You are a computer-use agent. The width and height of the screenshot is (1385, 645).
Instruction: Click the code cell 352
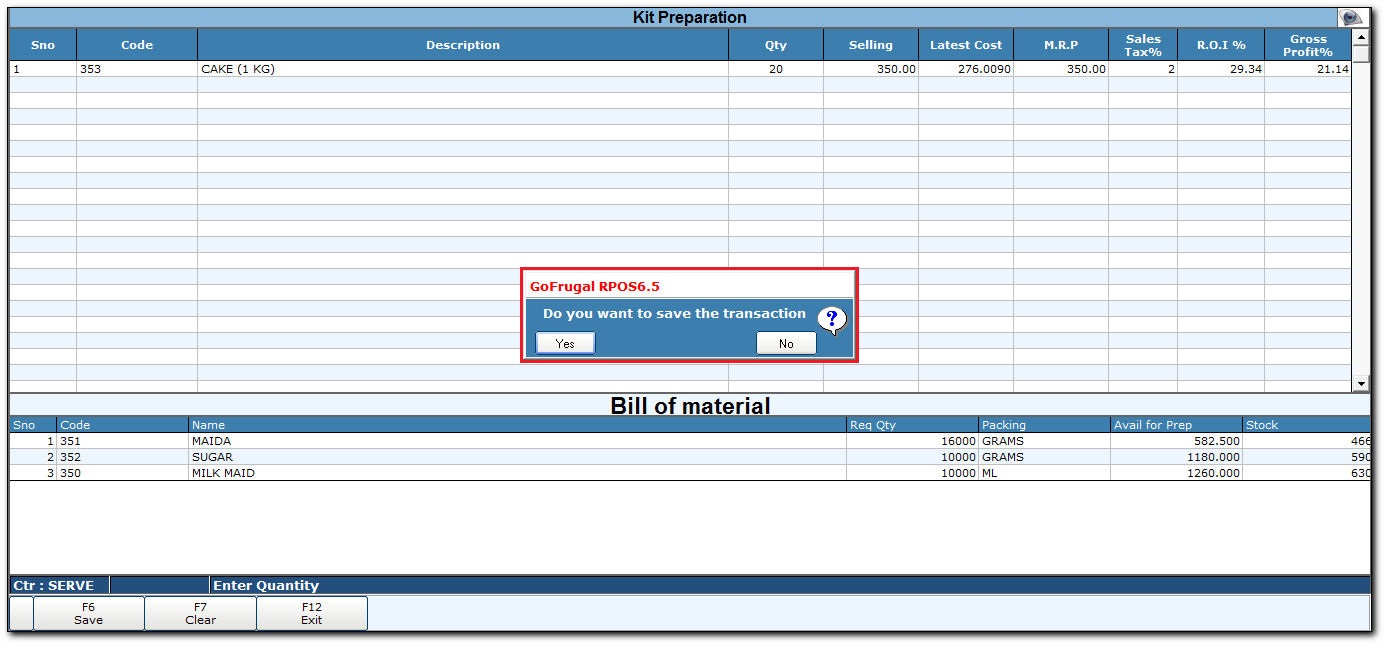pos(123,457)
